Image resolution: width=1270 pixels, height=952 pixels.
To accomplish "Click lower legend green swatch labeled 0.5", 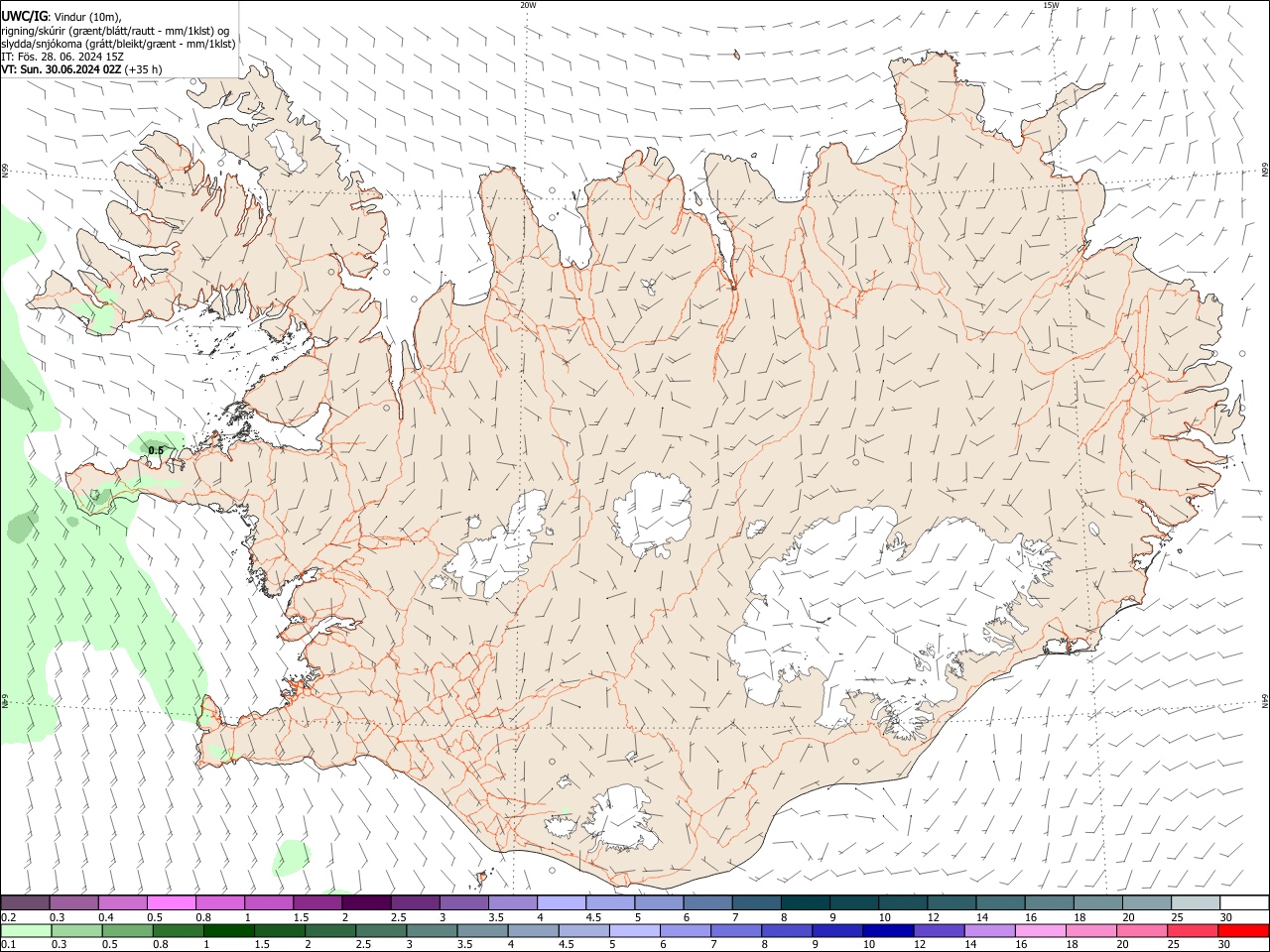I will (x=127, y=931).
